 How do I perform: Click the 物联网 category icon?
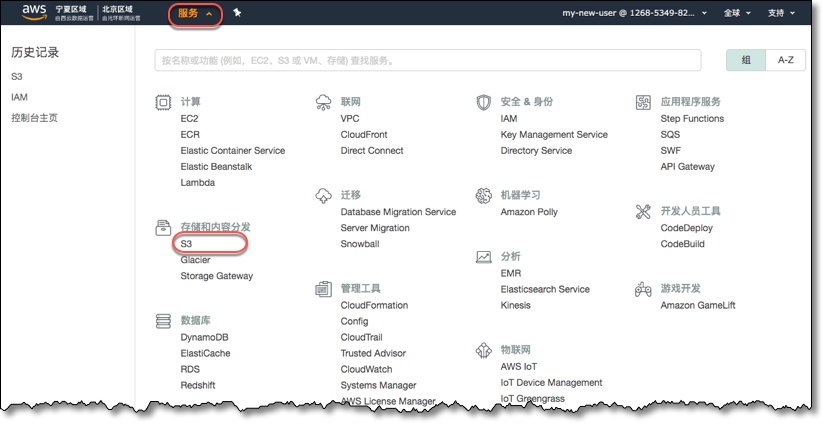pos(483,350)
